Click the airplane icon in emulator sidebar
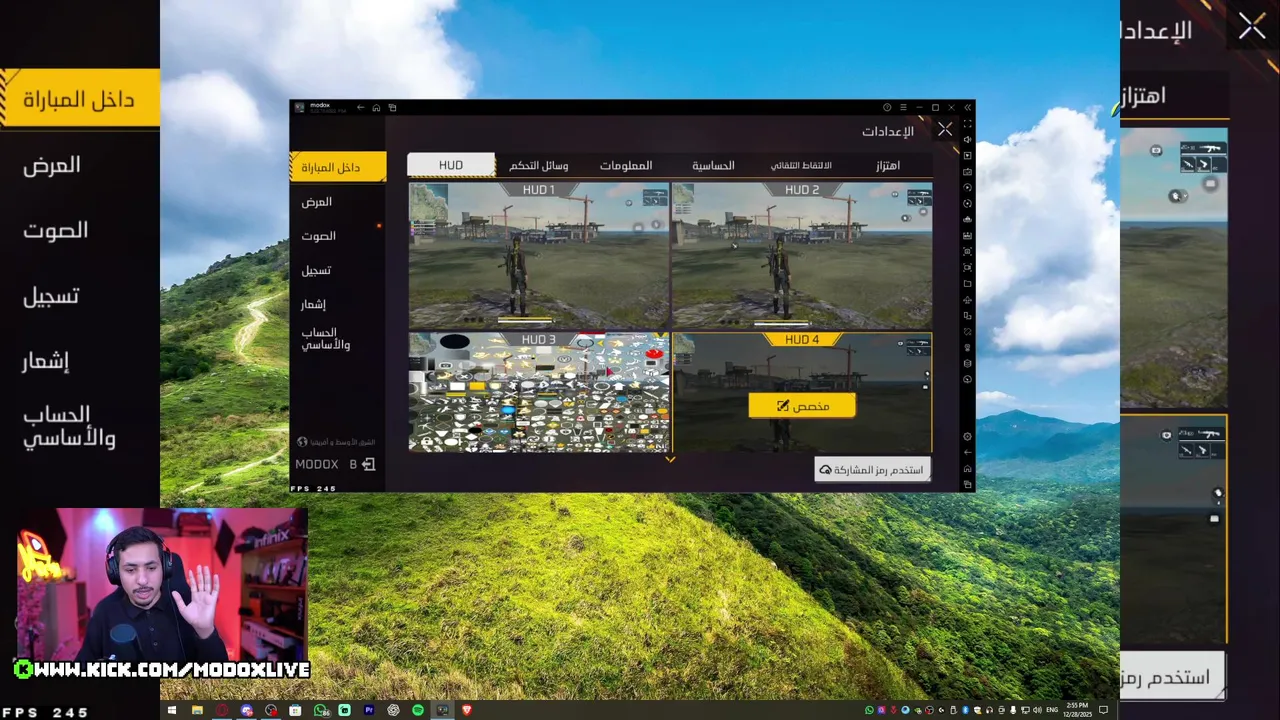The width and height of the screenshot is (1280, 720). click(967, 300)
